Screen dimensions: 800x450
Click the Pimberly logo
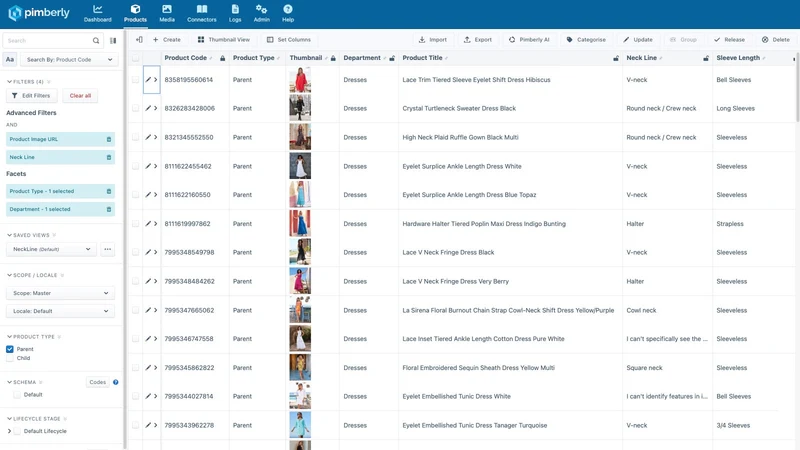39,13
